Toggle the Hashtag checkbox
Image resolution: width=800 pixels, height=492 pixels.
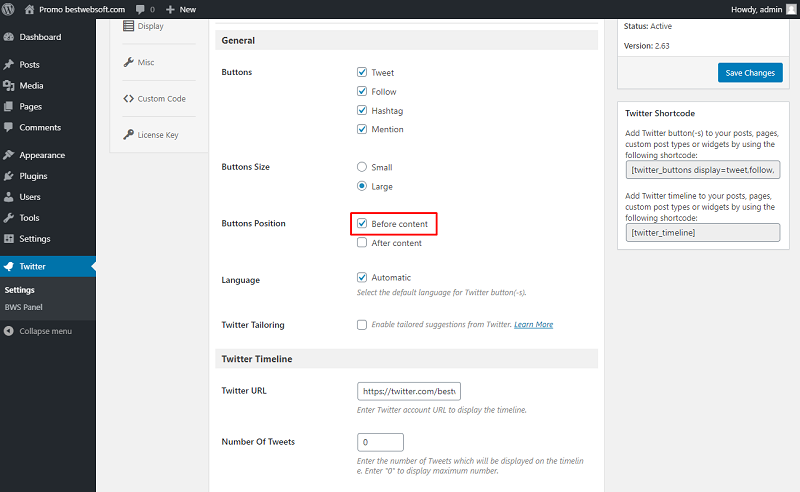[x=362, y=110]
